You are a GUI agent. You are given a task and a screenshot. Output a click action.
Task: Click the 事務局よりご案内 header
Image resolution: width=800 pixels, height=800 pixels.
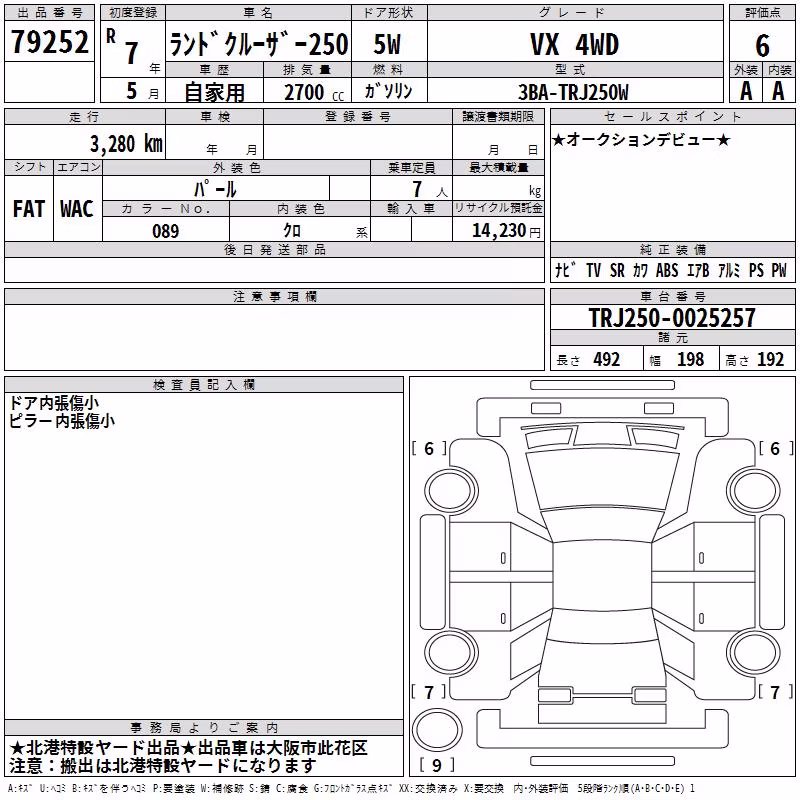(x=204, y=728)
